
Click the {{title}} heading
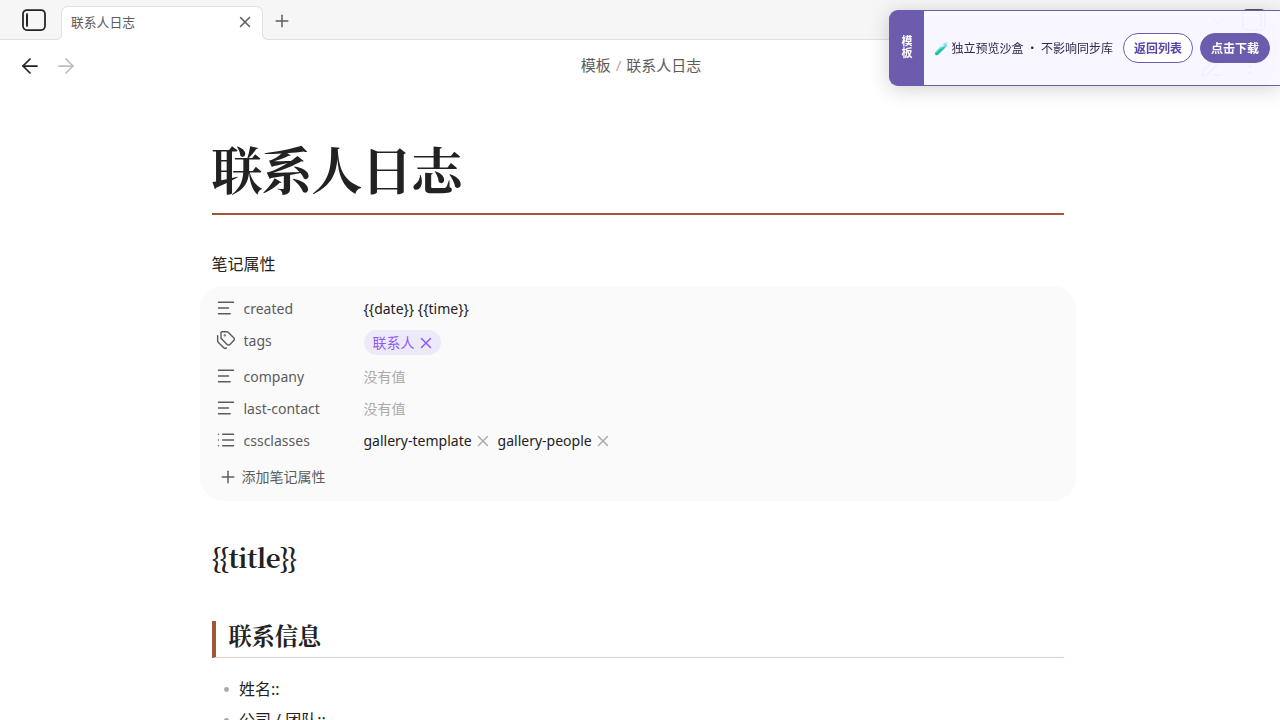[254, 558]
